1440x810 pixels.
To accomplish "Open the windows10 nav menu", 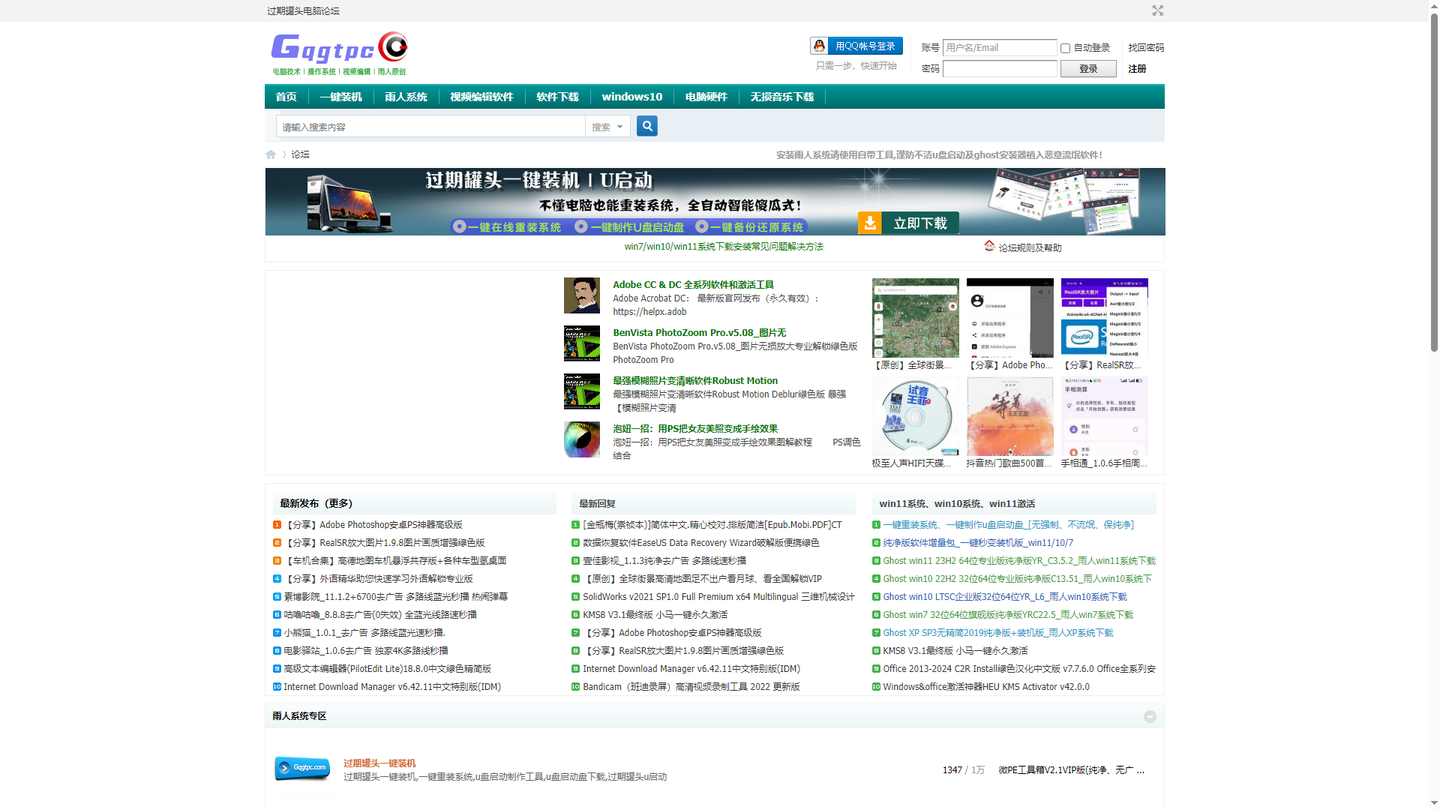I will coord(632,97).
